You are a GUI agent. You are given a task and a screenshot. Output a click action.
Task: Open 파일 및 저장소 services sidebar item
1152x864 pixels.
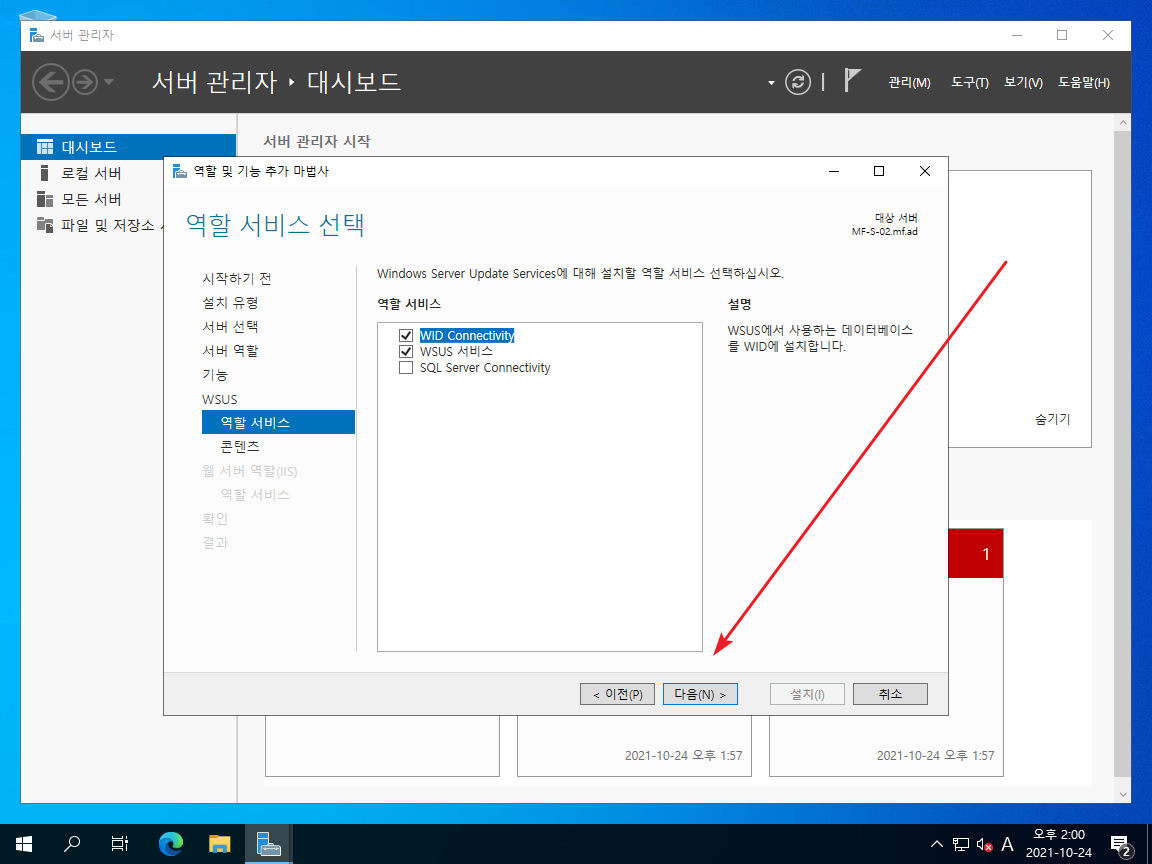pos(99,225)
